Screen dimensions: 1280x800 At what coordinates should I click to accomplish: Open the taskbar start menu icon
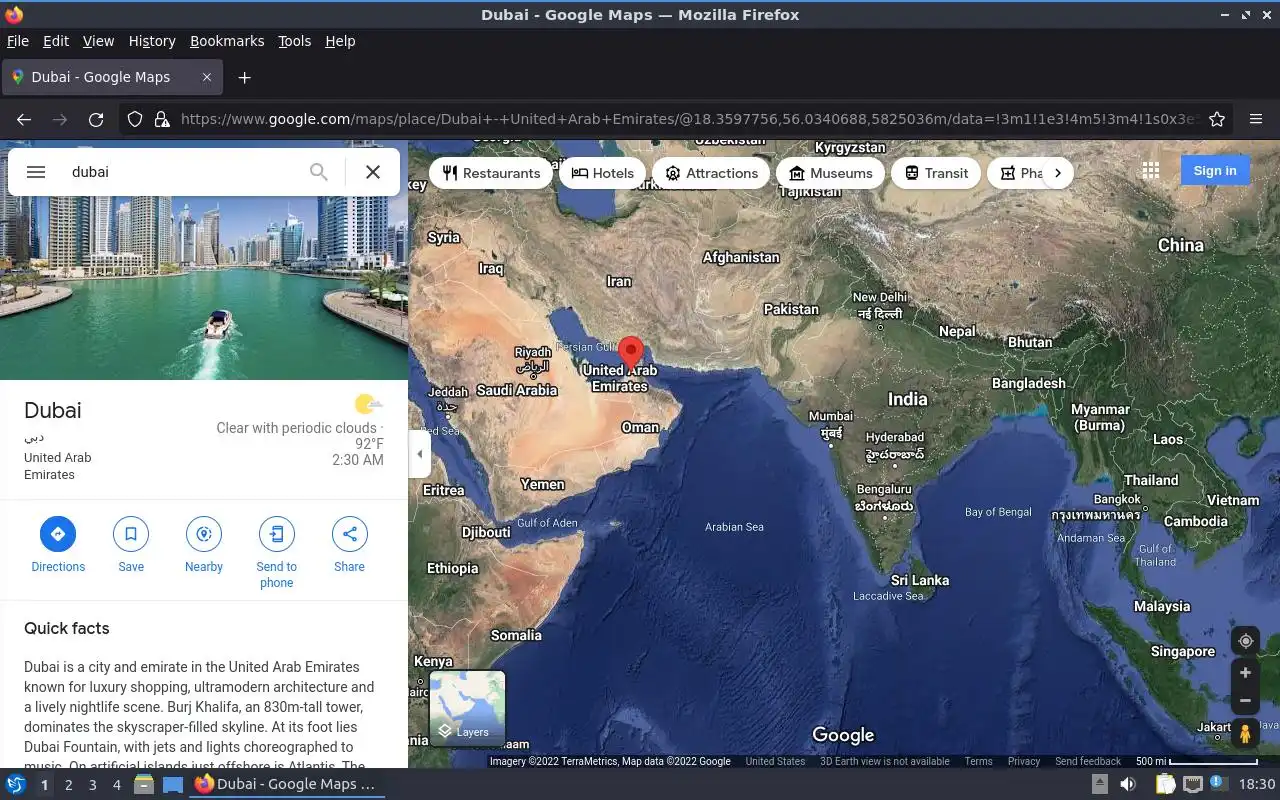coord(16,784)
